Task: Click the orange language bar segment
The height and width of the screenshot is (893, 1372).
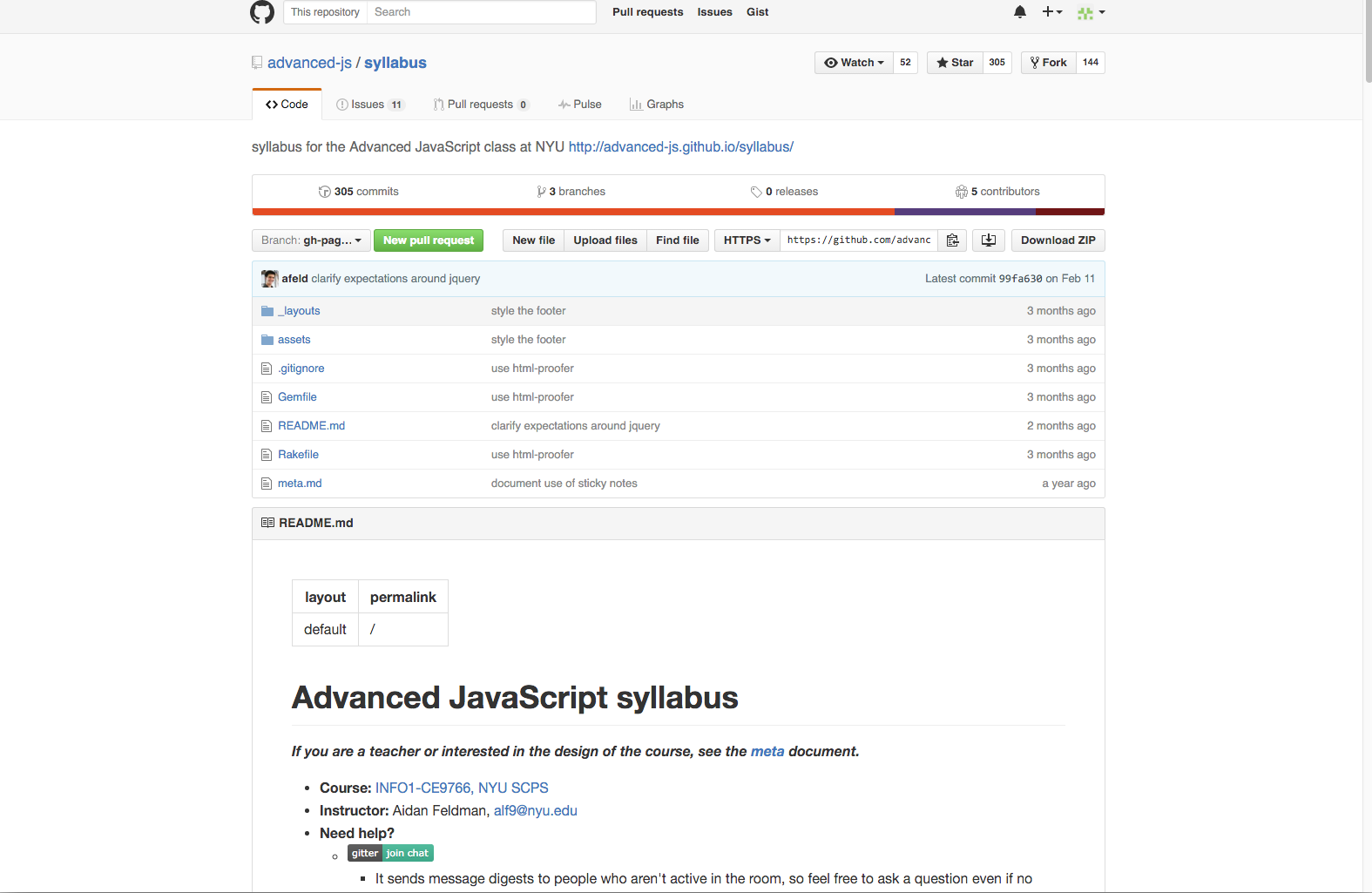Action: [573, 212]
